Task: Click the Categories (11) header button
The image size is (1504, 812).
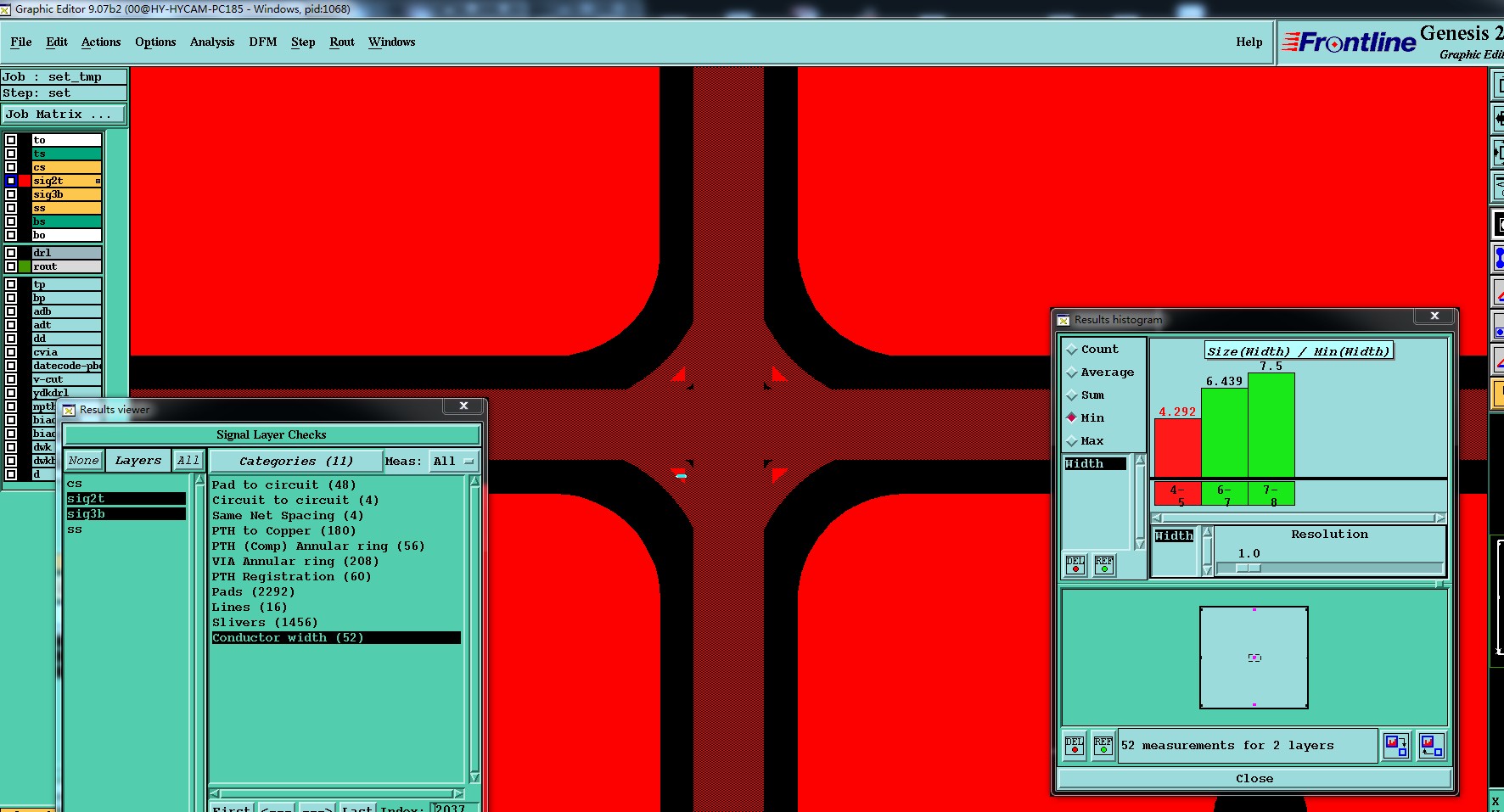Action: (x=296, y=462)
